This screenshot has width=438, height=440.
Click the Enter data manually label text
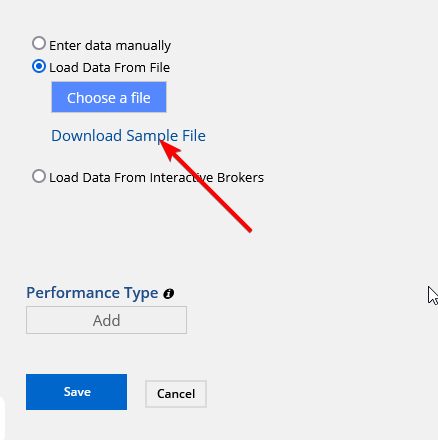point(110,46)
